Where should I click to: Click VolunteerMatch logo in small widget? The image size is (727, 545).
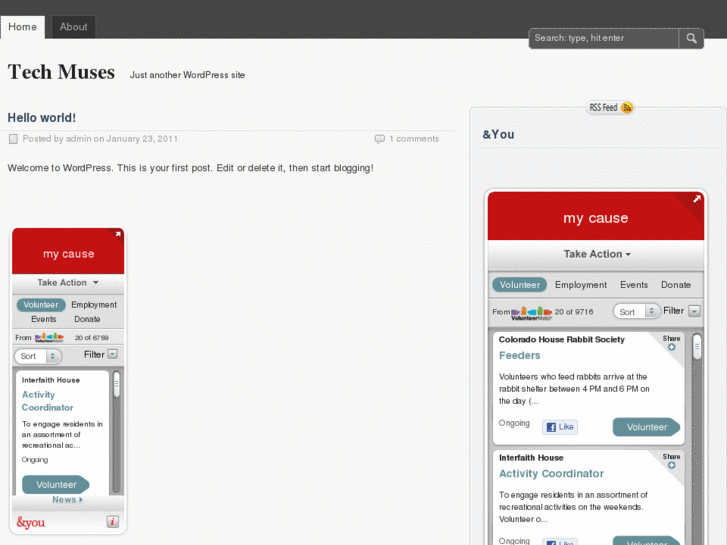[49, 338]
